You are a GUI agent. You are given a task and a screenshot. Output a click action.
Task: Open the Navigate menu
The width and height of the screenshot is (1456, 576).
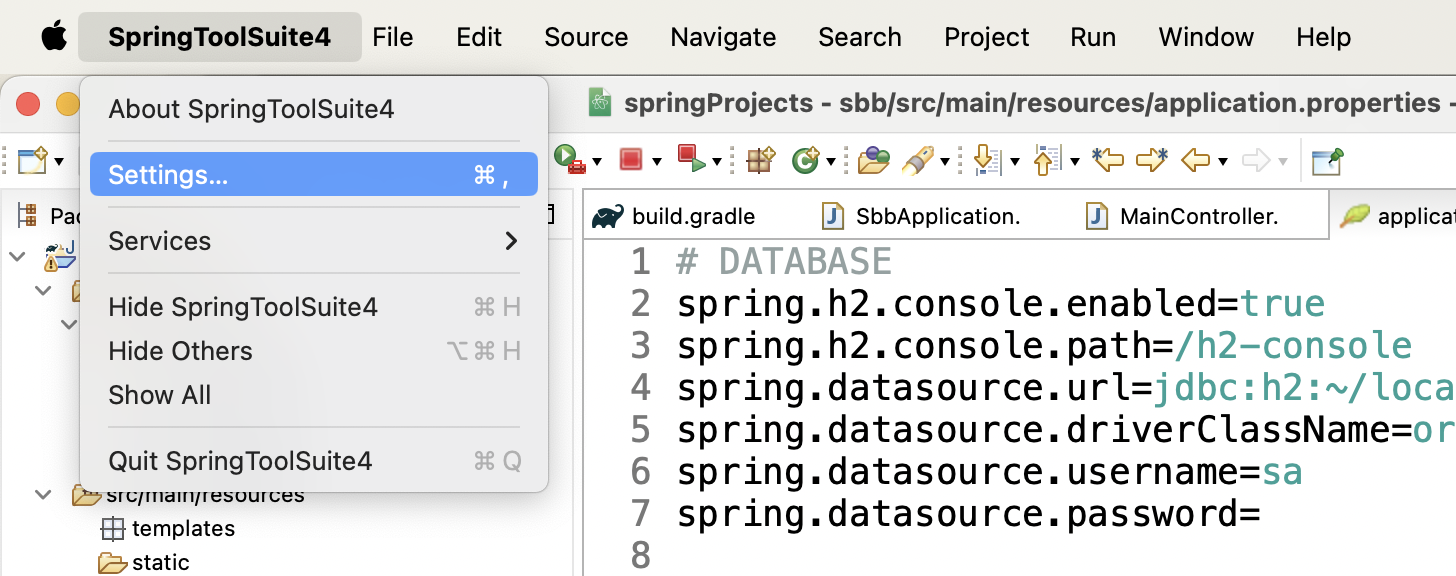click(x=723, y=37)
